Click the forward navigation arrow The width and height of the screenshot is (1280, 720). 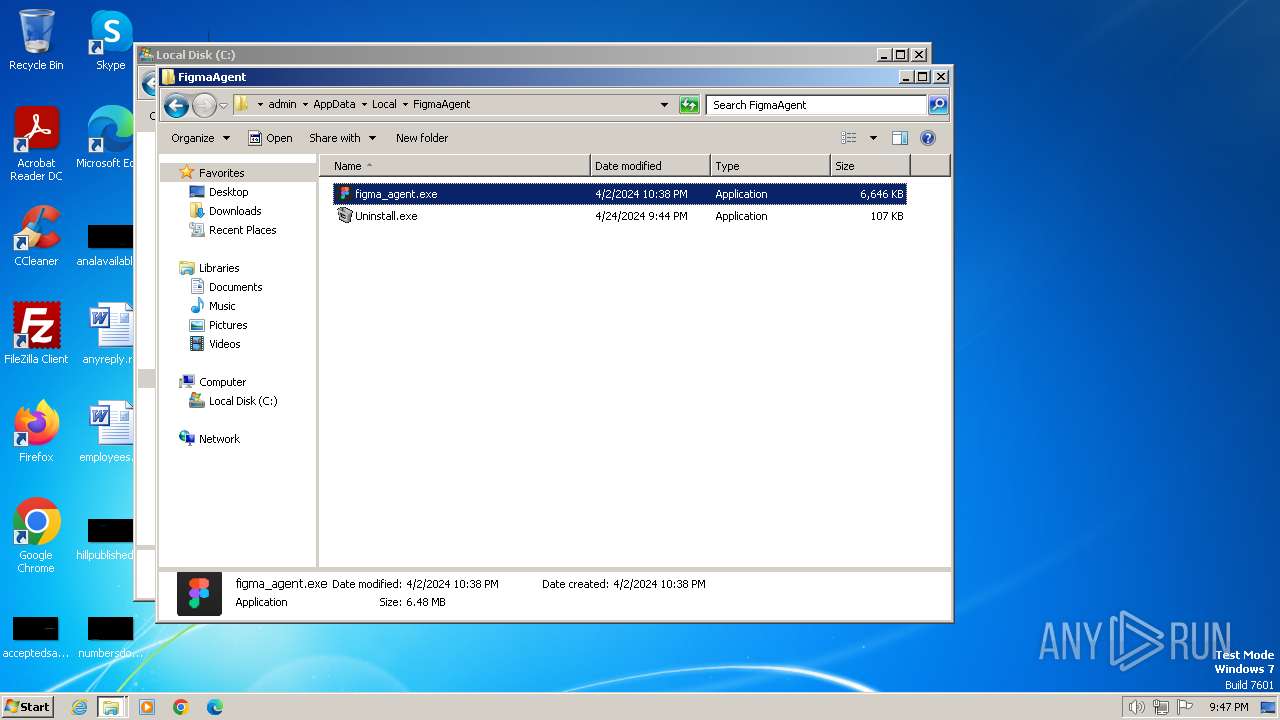204,105
